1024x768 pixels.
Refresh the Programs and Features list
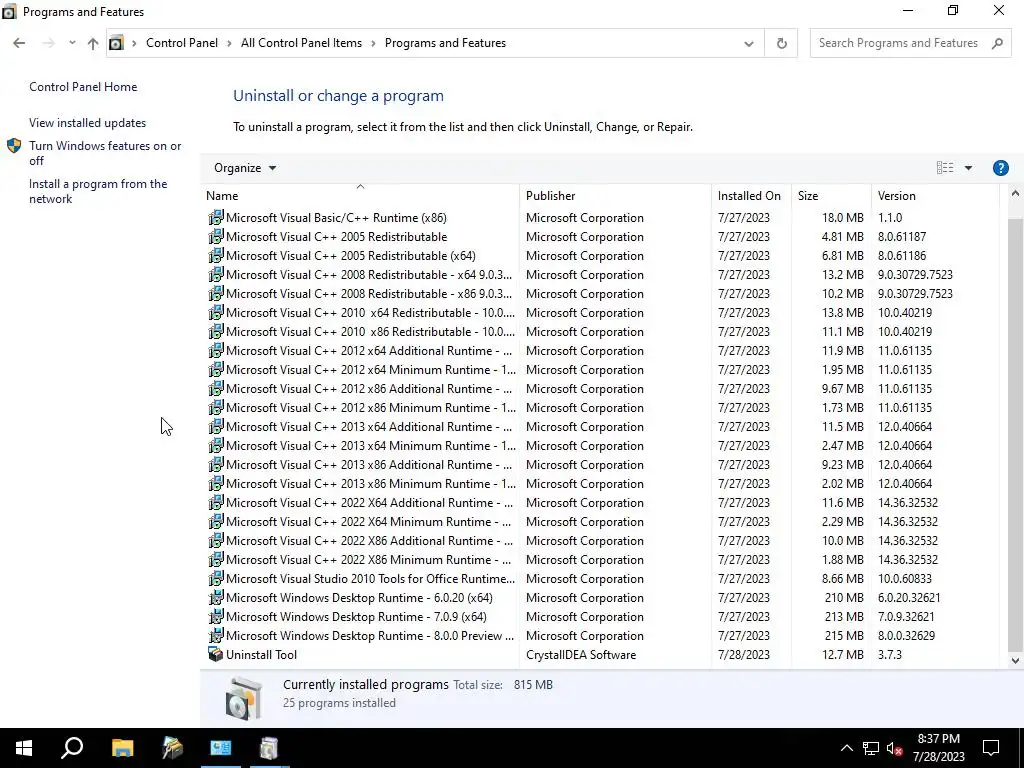pos(781,44)
